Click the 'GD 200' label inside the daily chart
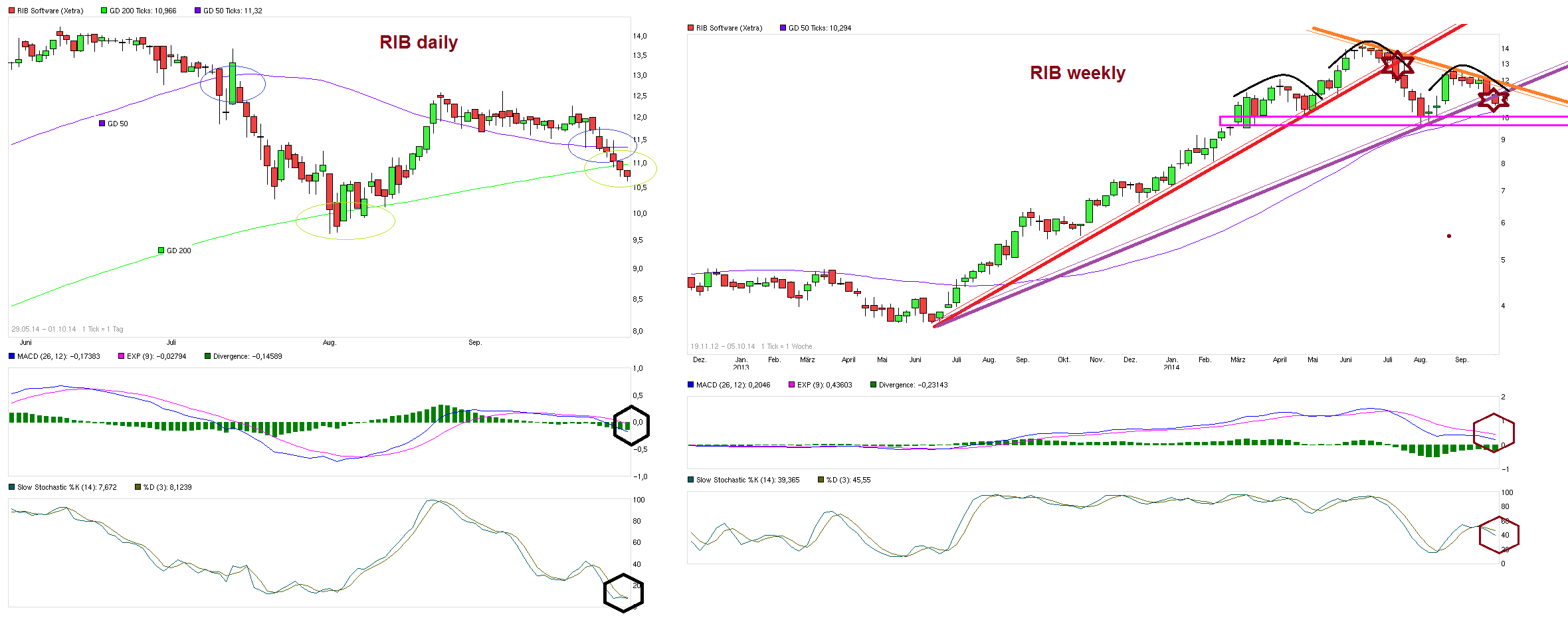Screen dimensions: 1568x622 pos(179,251)
